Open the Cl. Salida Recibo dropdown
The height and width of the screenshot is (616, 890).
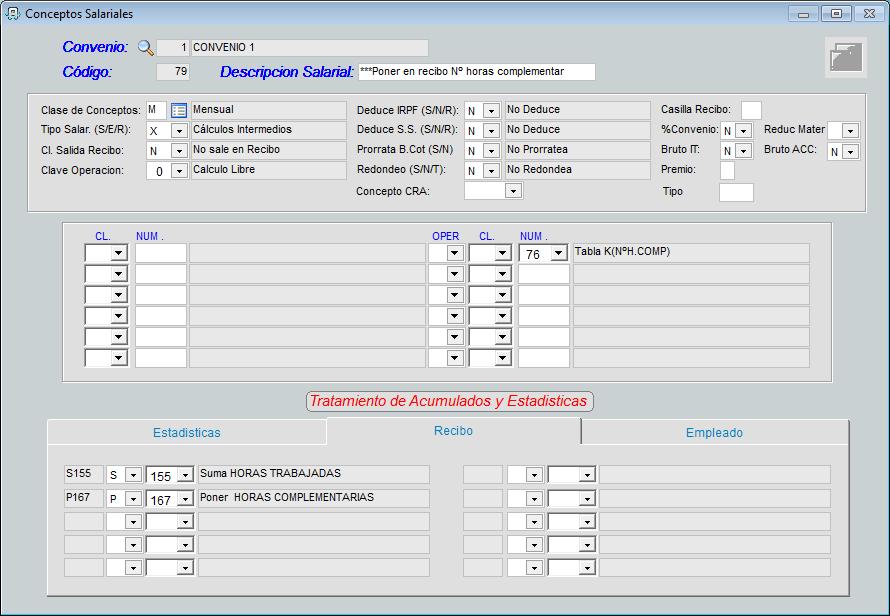point(179,151)
